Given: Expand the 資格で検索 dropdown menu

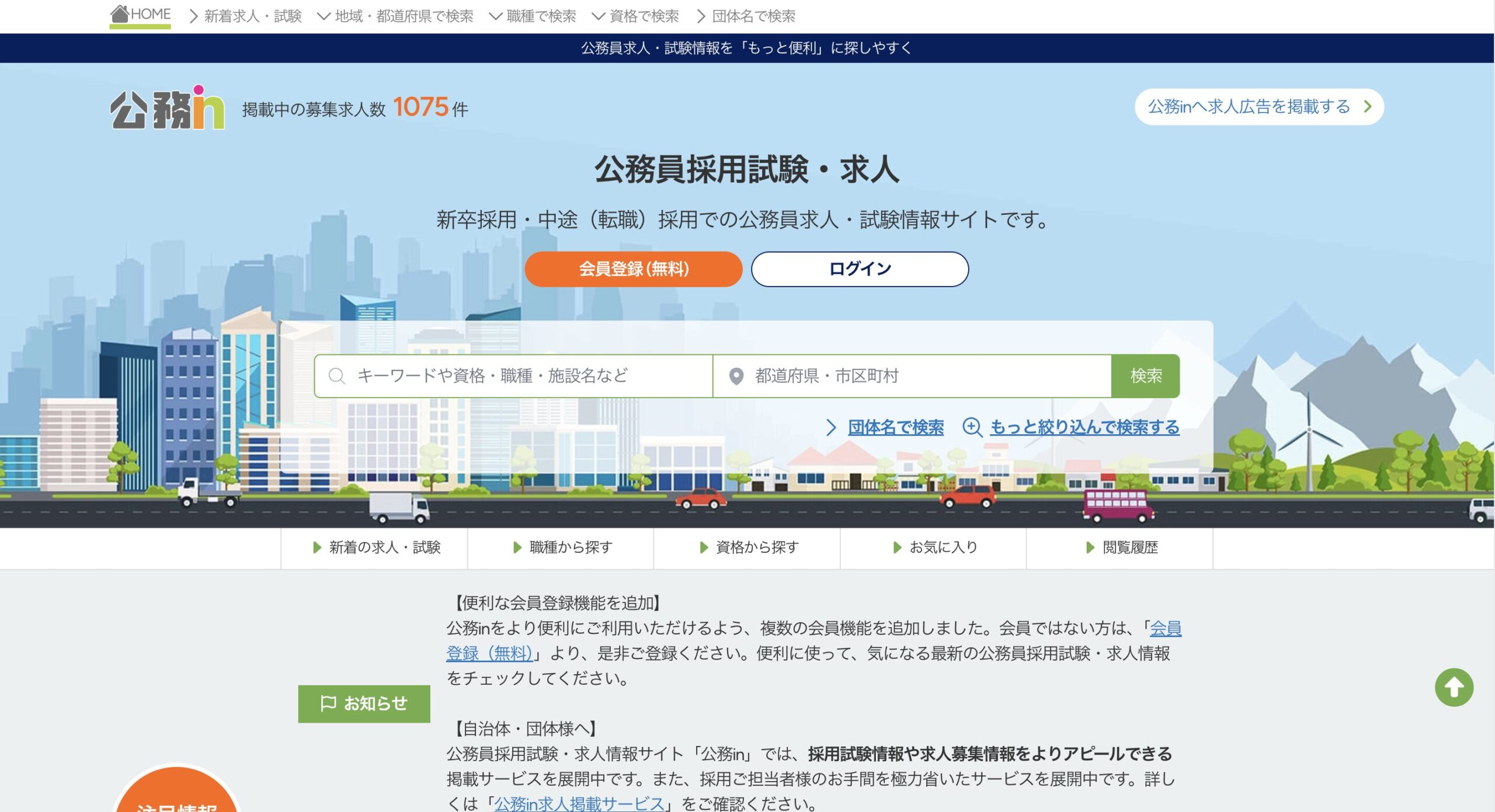Looking at the screenshot, I should [x=636, y=16].
